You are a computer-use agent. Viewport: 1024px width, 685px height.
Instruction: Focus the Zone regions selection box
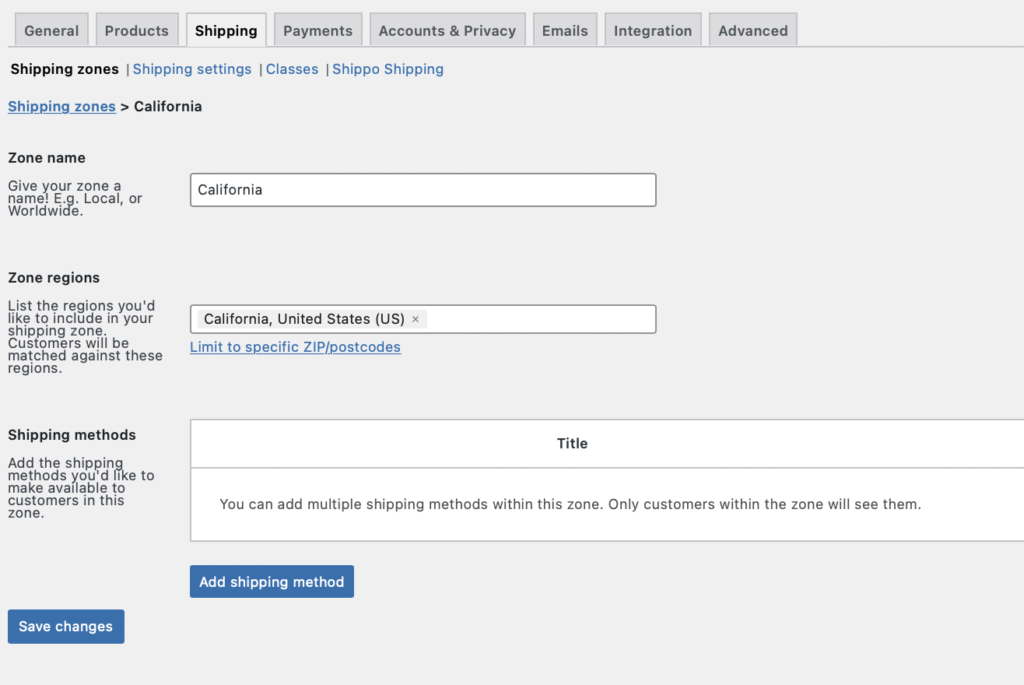(540, 319)
